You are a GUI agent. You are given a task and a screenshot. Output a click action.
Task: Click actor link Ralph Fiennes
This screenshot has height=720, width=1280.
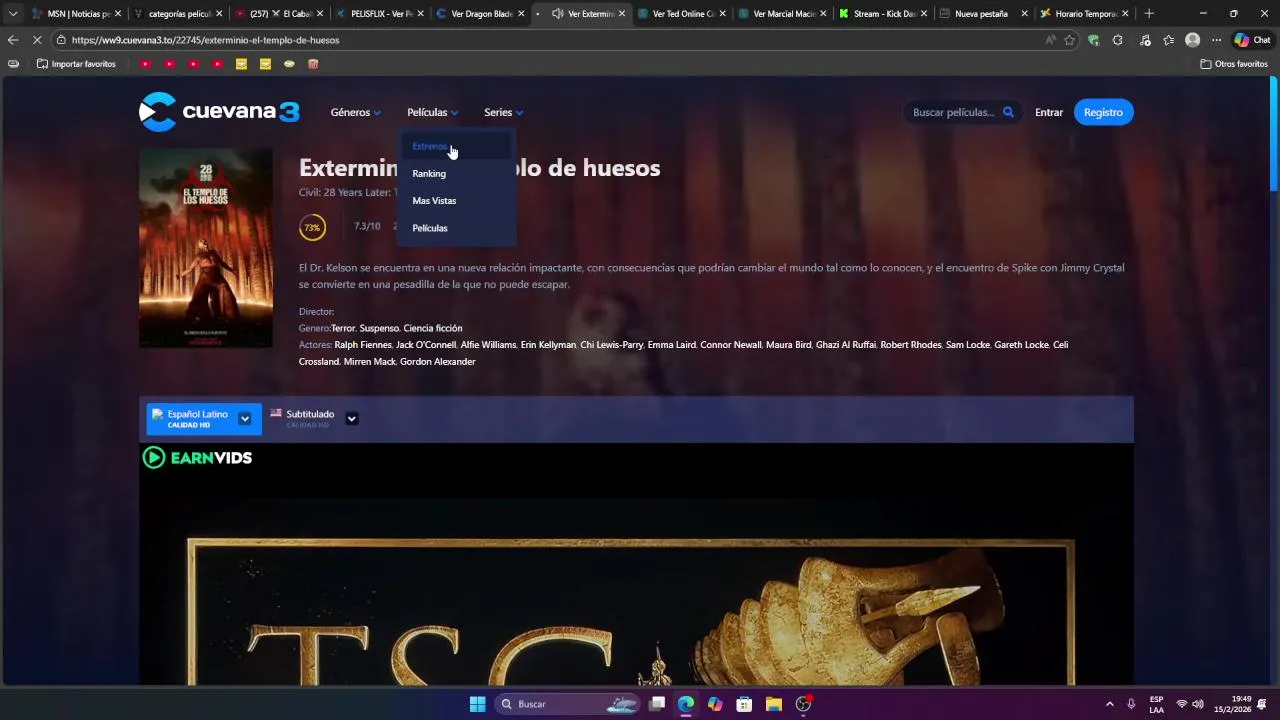pyautogui.click(x=363, y=345)
